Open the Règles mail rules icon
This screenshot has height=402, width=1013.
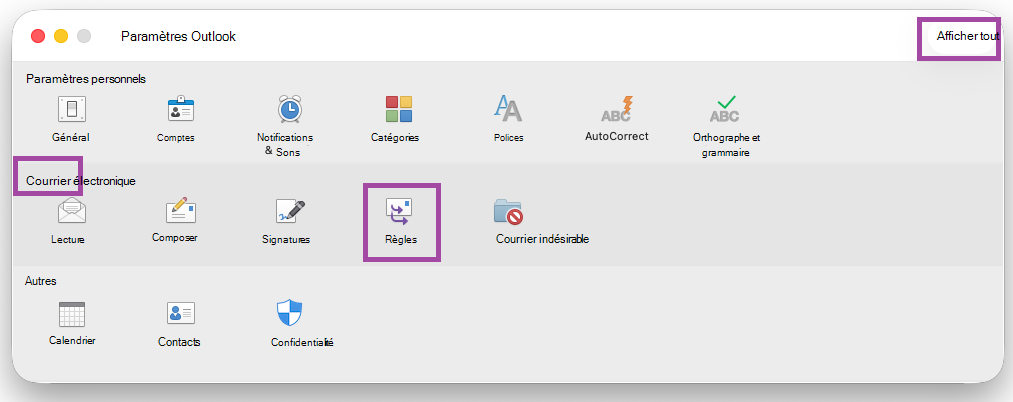[399, 211]
